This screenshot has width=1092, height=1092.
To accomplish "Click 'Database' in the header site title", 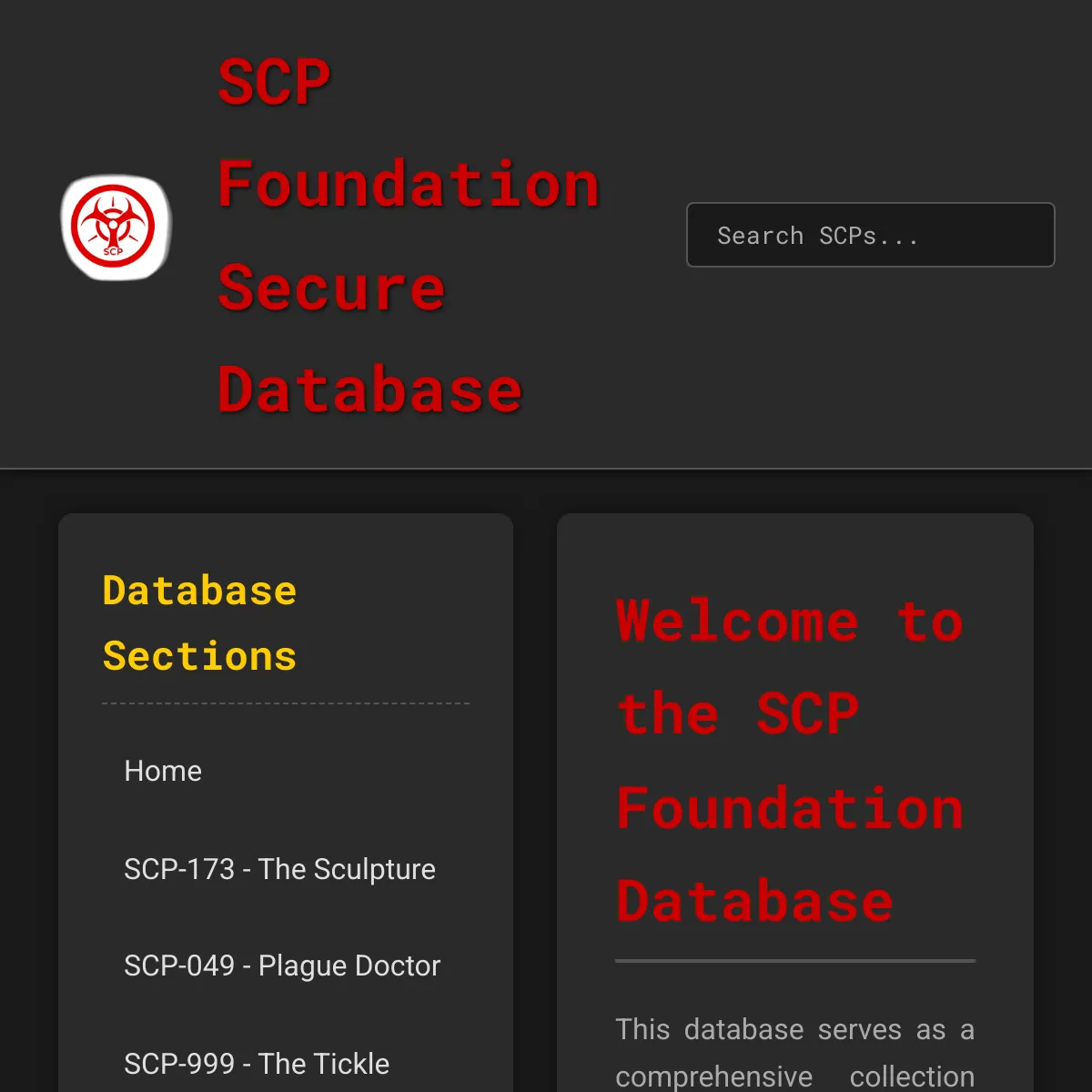I will point(369,390).
